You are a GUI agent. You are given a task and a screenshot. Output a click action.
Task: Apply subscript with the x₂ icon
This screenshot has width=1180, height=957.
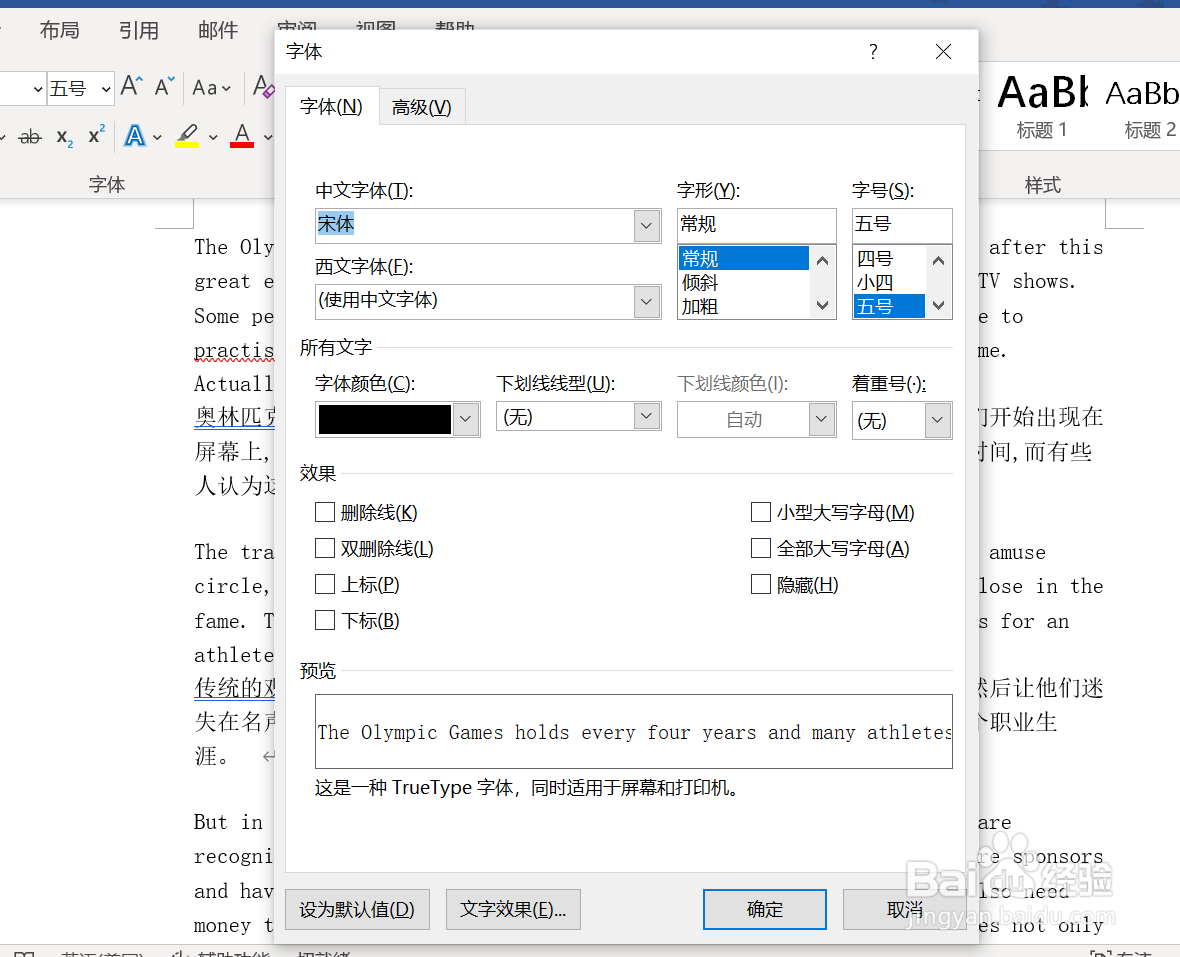tap(65, 137)
